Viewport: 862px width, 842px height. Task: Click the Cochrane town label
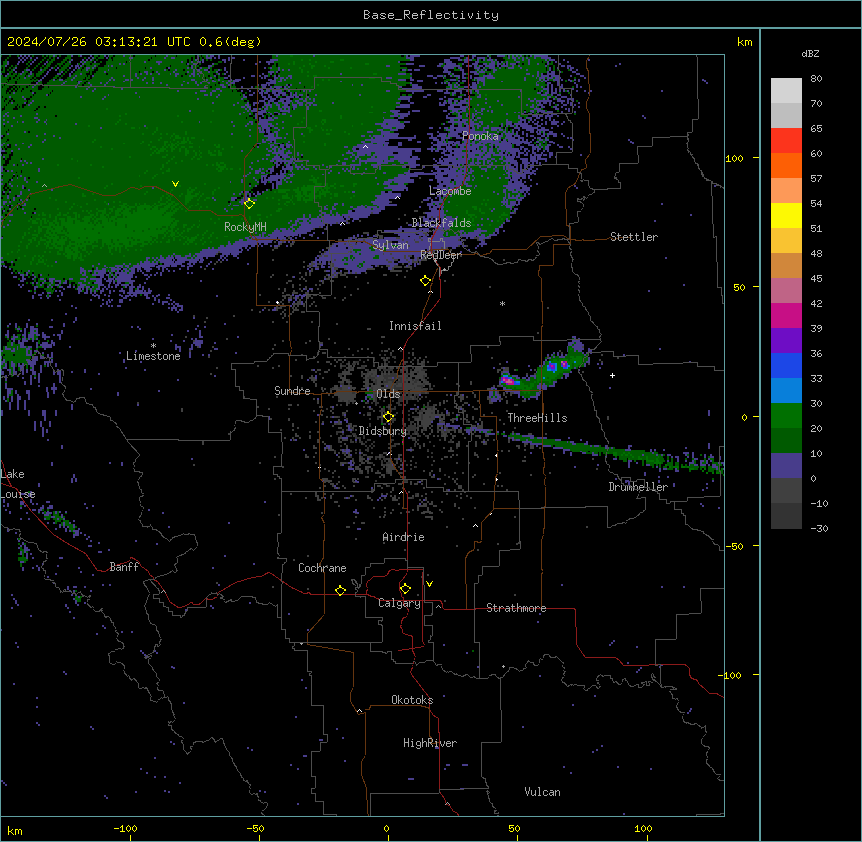(322, 568)
